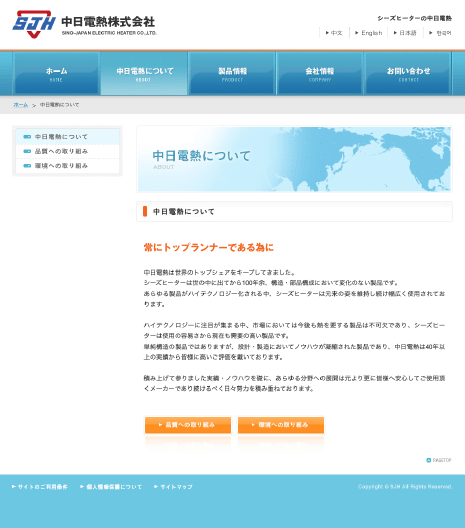Viewport: 465px width, 528px height.
Task: Click orange 品質への取り組み button
Action: (188, 425)
